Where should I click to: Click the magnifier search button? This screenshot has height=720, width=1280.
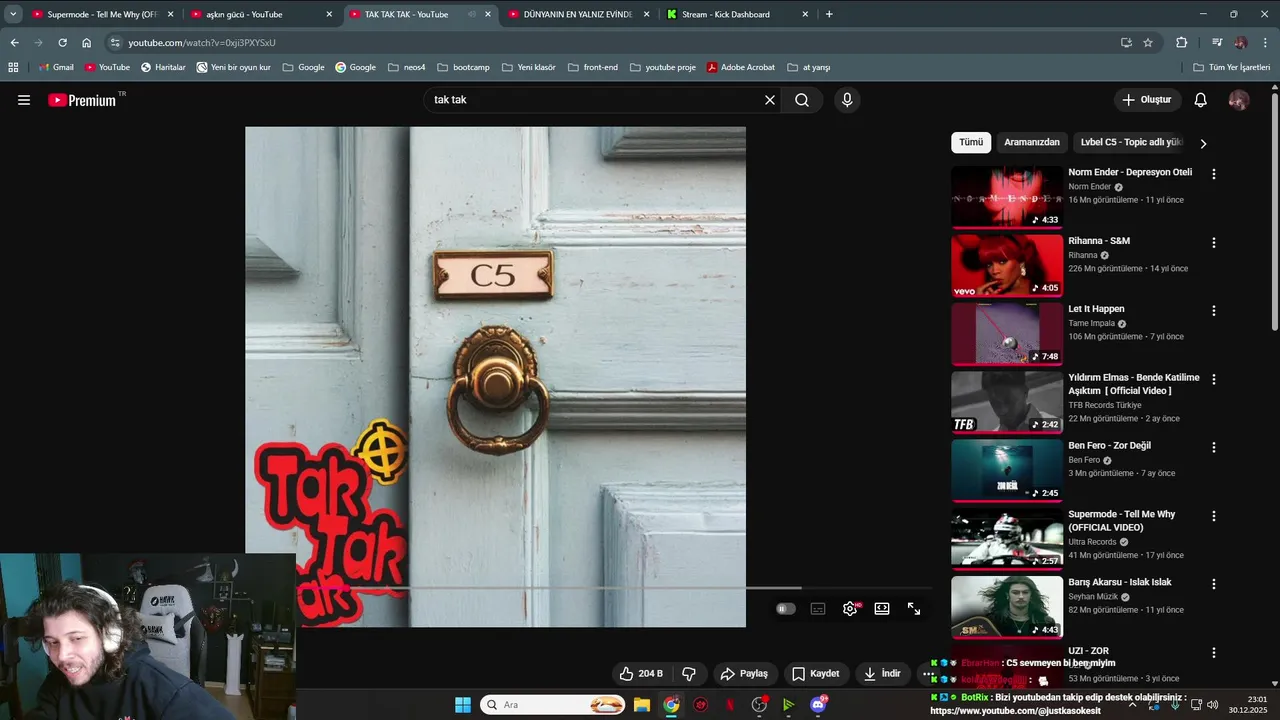click(x=802, y=100)
